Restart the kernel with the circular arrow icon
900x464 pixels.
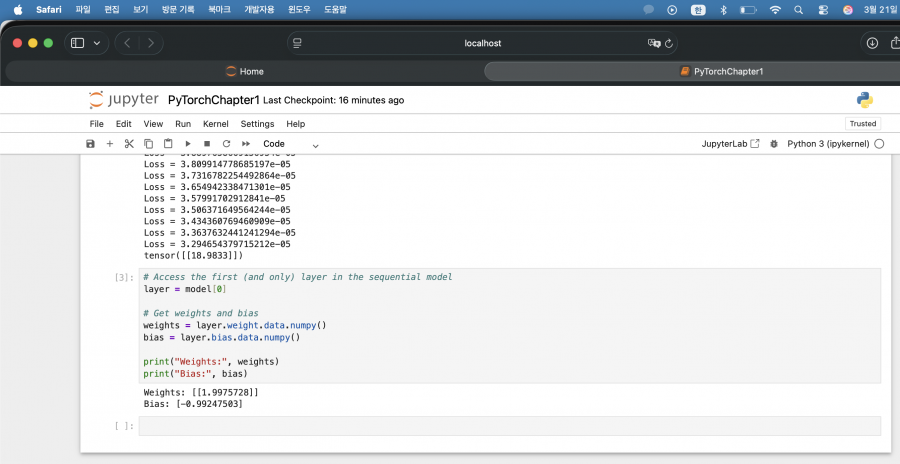click(x=226, y=144)
